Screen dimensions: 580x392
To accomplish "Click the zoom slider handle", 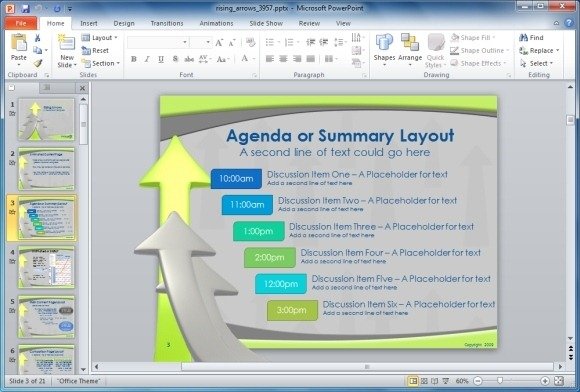I will point(500,381).
